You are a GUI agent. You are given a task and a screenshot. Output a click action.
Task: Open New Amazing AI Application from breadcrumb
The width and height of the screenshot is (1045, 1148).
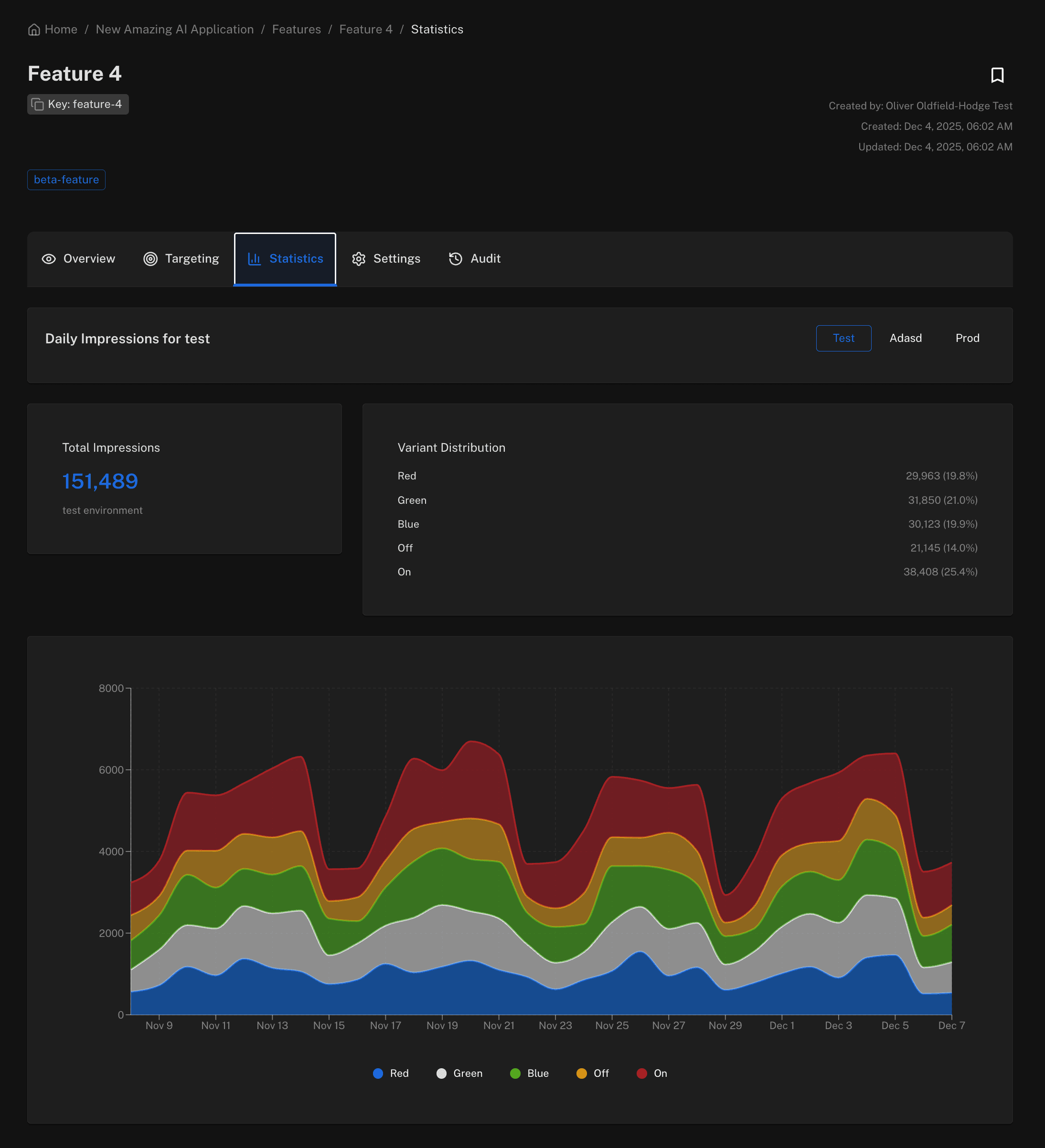[x=175, y=29]
